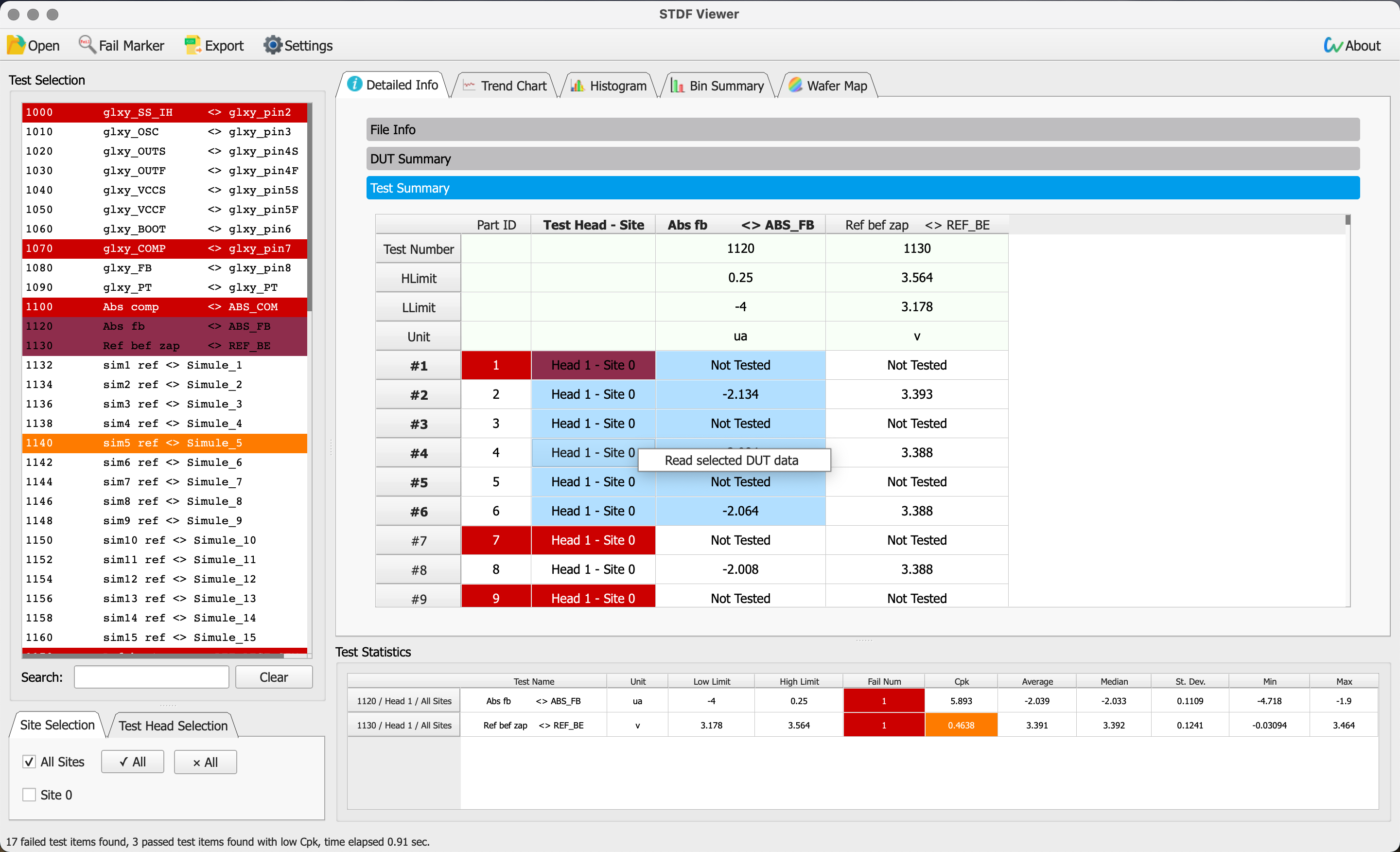The height and width of the screenshot is (852, 1400).
Task: Collapse the Test Summary section
Action: click(x=862, y=188)
